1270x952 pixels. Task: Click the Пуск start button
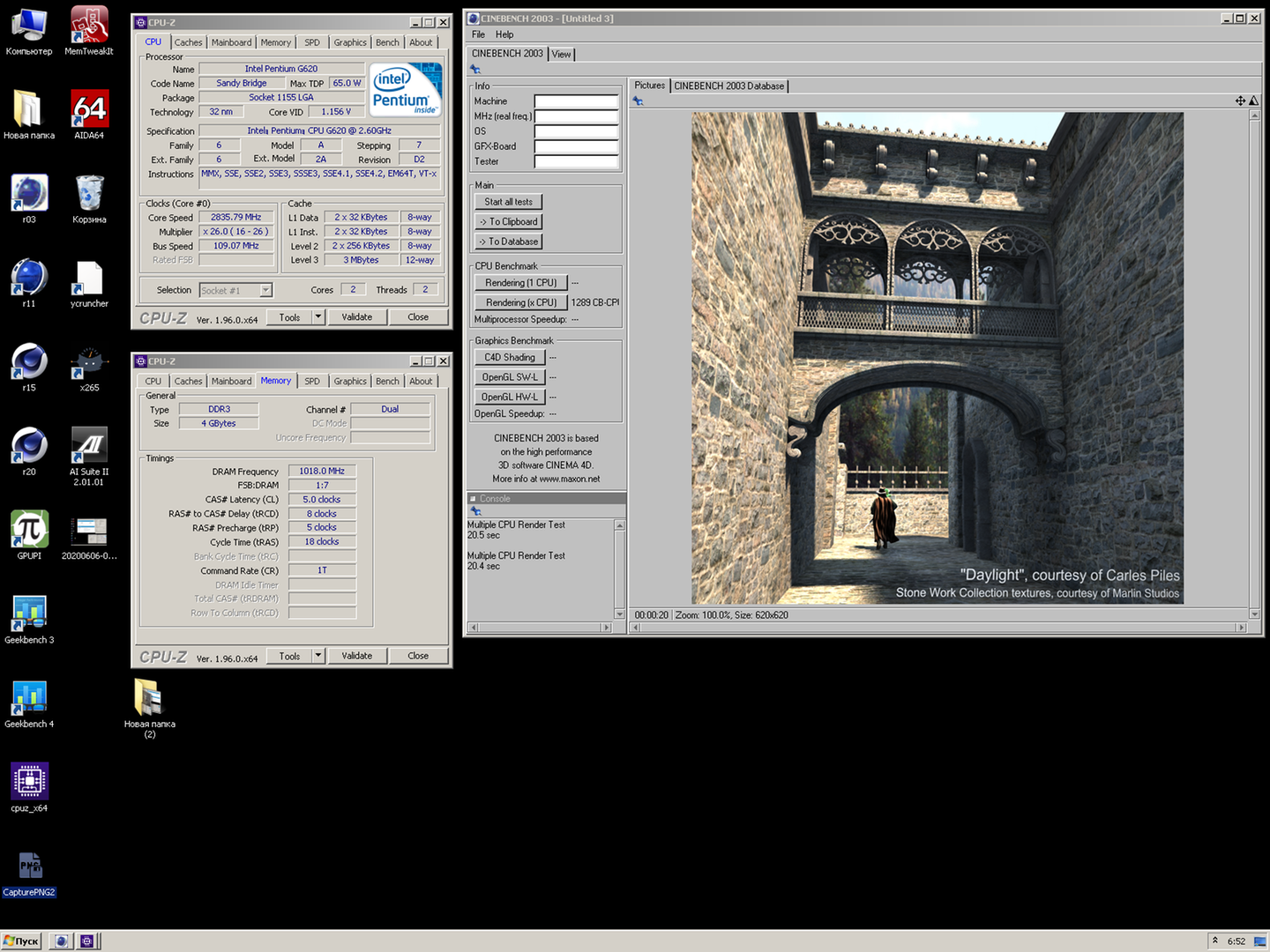[22, 941]
